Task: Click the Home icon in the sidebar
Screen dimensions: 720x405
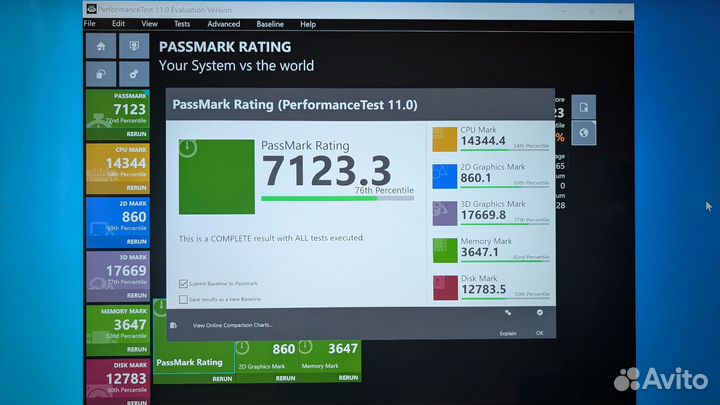Action: pos(100,47)
